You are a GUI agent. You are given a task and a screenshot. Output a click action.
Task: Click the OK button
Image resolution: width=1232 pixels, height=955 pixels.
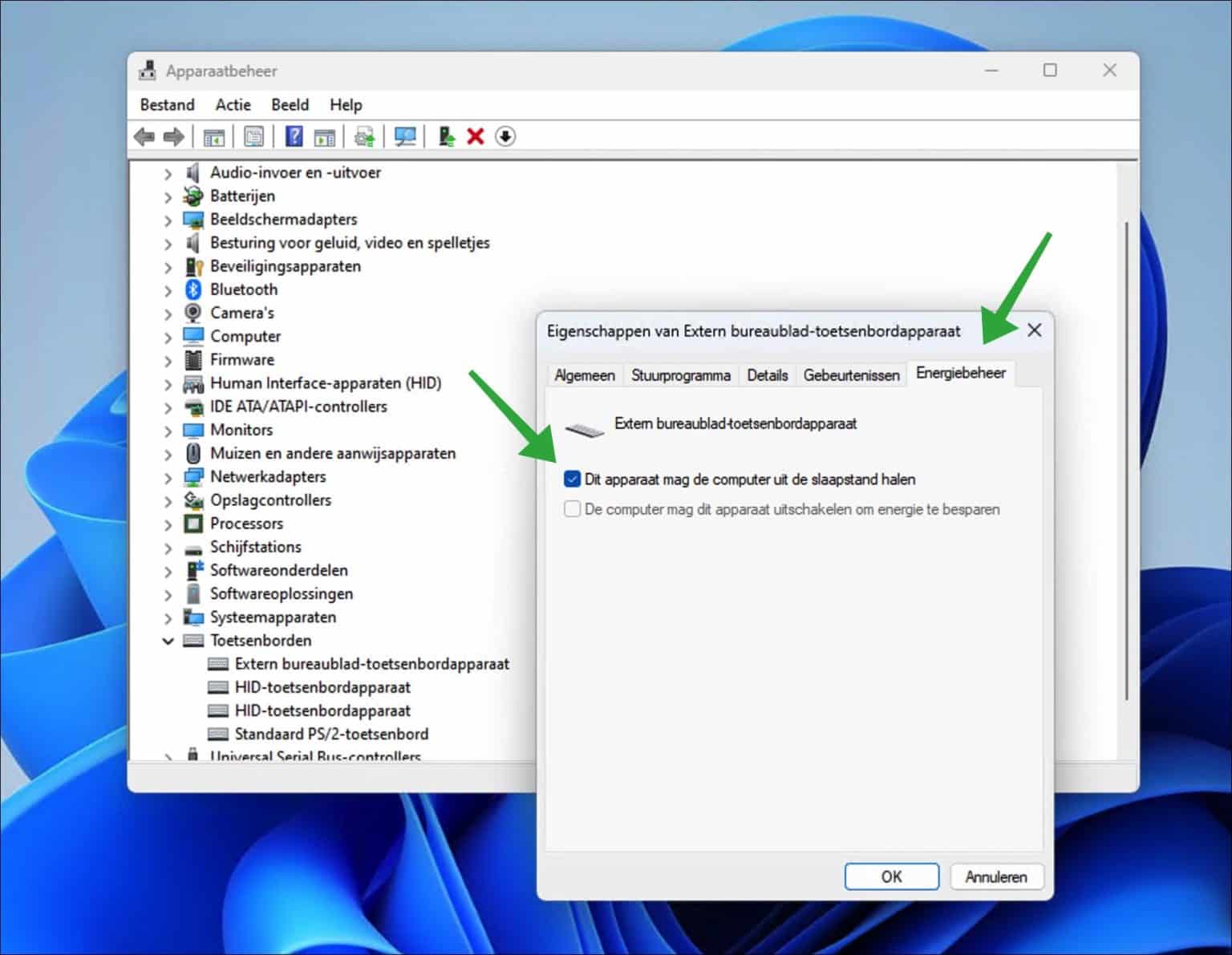(891, 876)
